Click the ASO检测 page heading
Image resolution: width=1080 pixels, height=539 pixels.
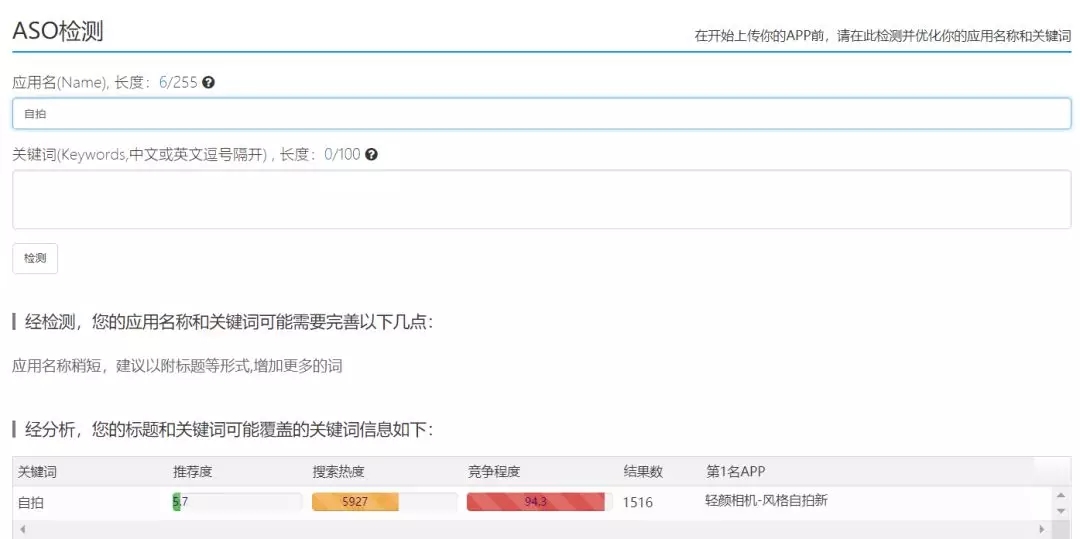pos(58,31)
